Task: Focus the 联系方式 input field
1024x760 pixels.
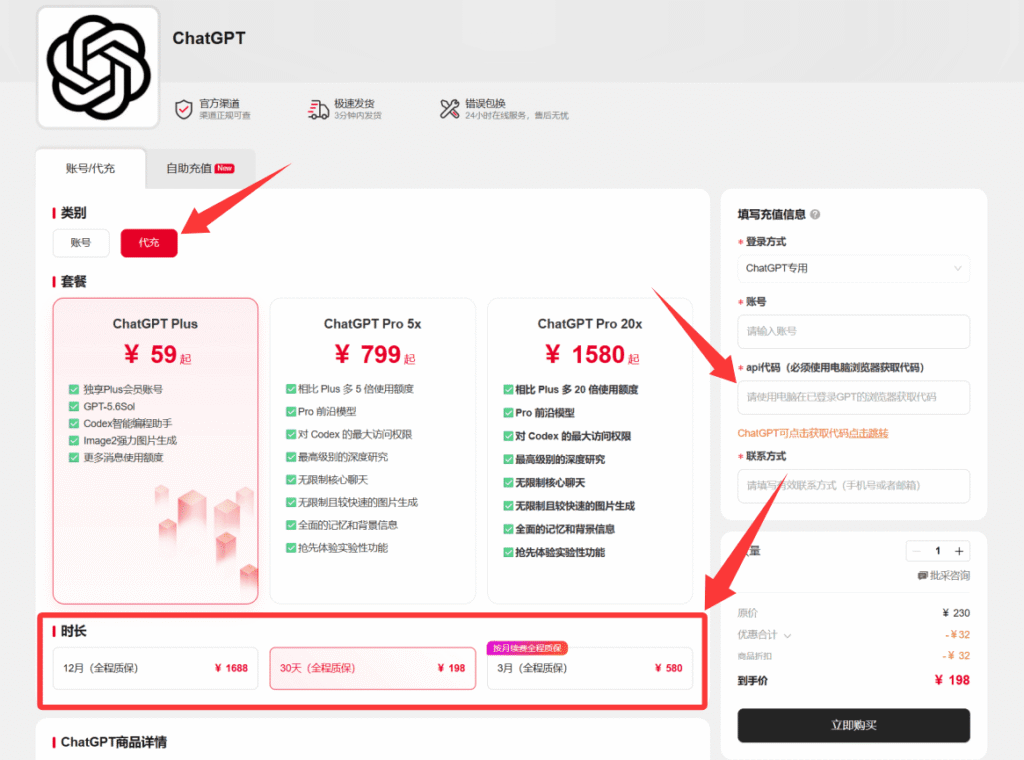Action: pos(854,486)
